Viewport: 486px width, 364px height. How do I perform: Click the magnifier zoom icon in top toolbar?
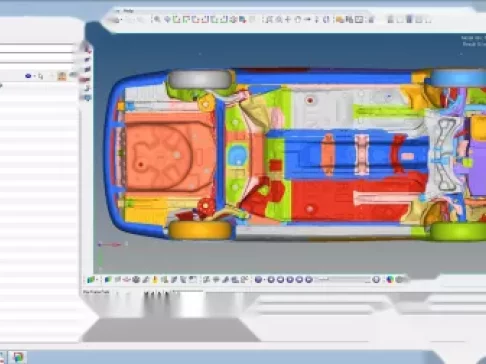coord(156,19)
